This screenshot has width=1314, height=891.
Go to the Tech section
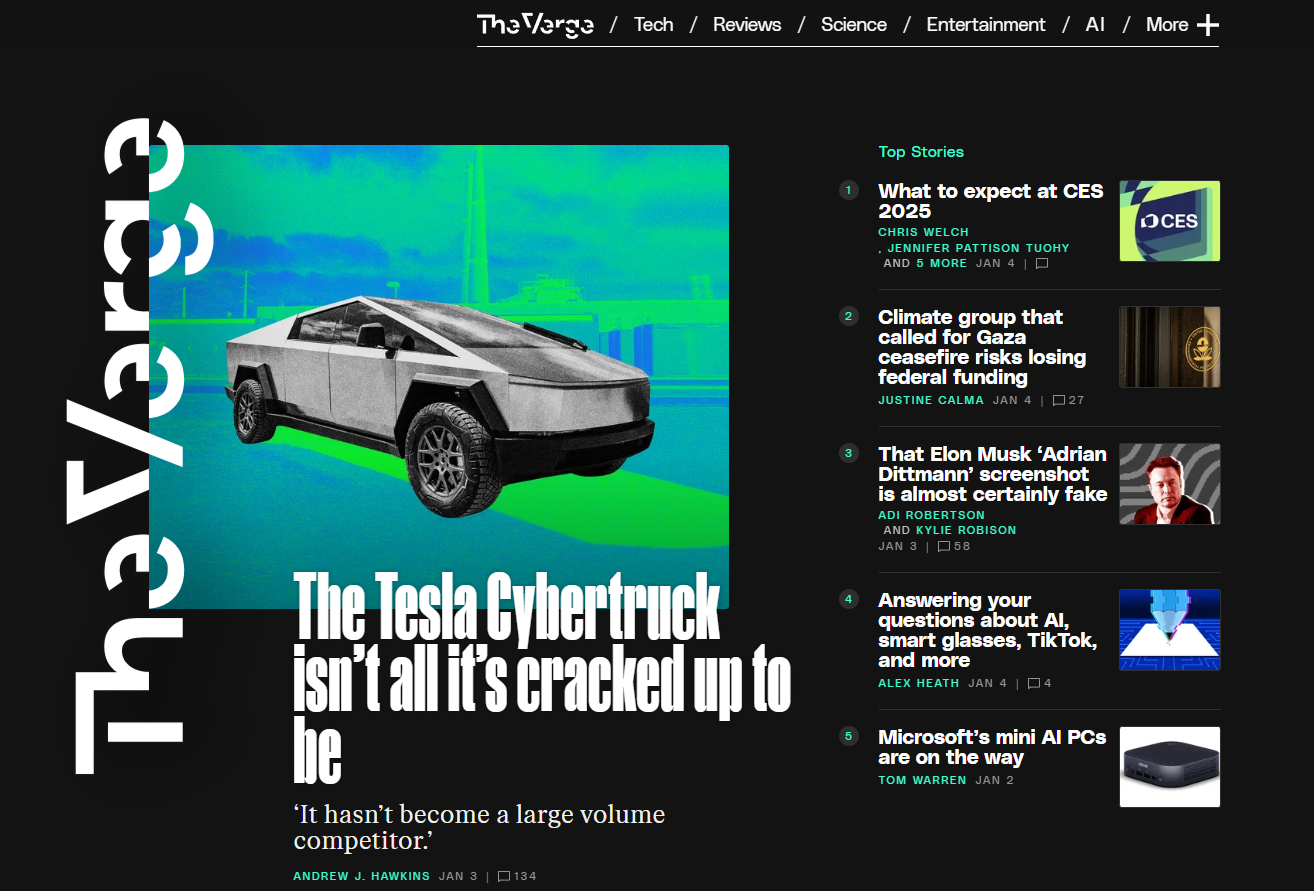(x=654, y=25)
